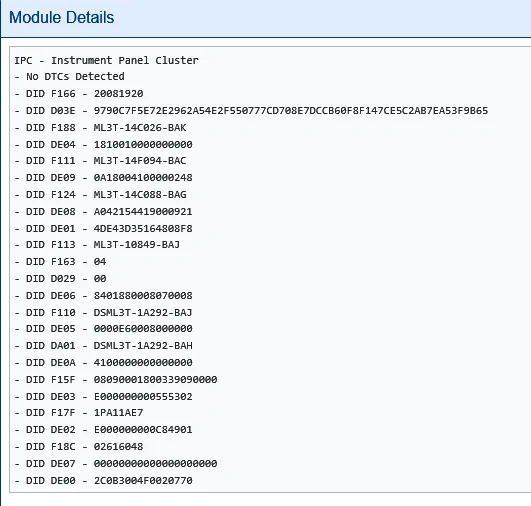Image resolution: width=531 pixels, height=506 pixels.
Task: Click the DID DE01 value 4DE43D35164808F8
Action: pos(143,229)
